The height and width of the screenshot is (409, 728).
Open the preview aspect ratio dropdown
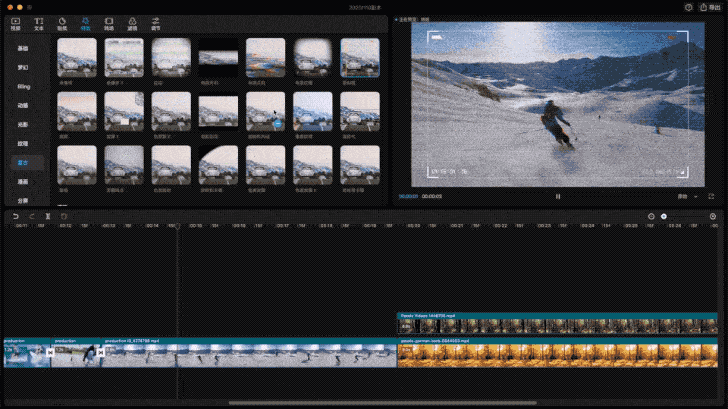click(684, 196)
